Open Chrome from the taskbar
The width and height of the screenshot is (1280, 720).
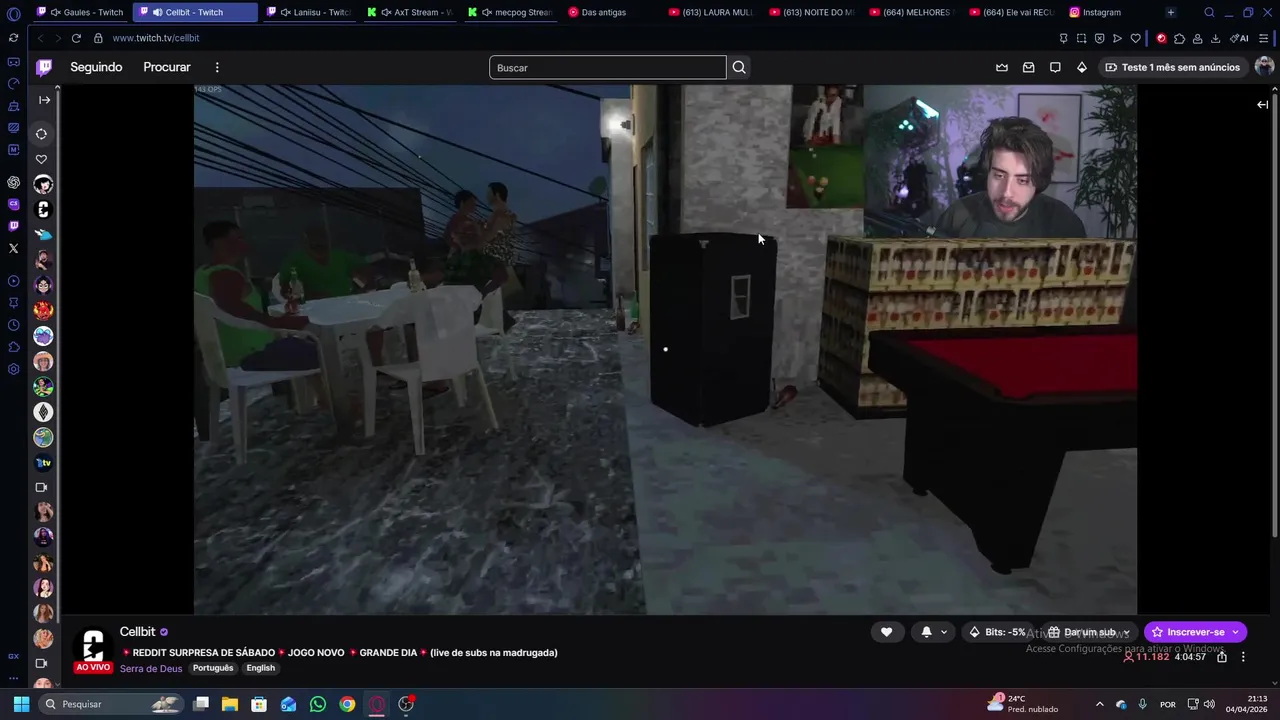click(347, 704)
